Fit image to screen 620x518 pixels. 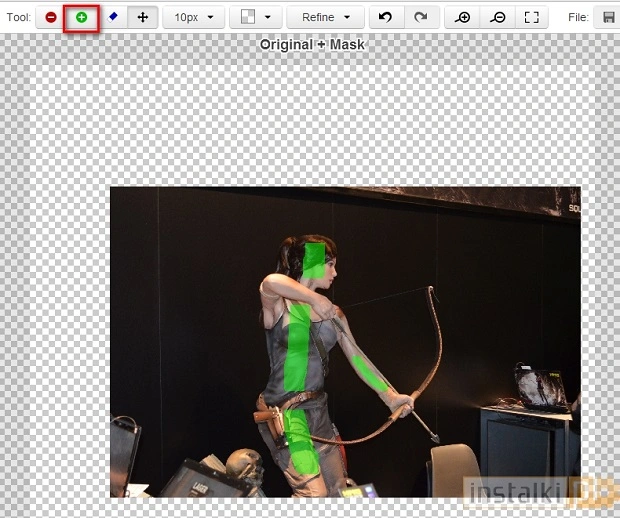tap(532, 17)
